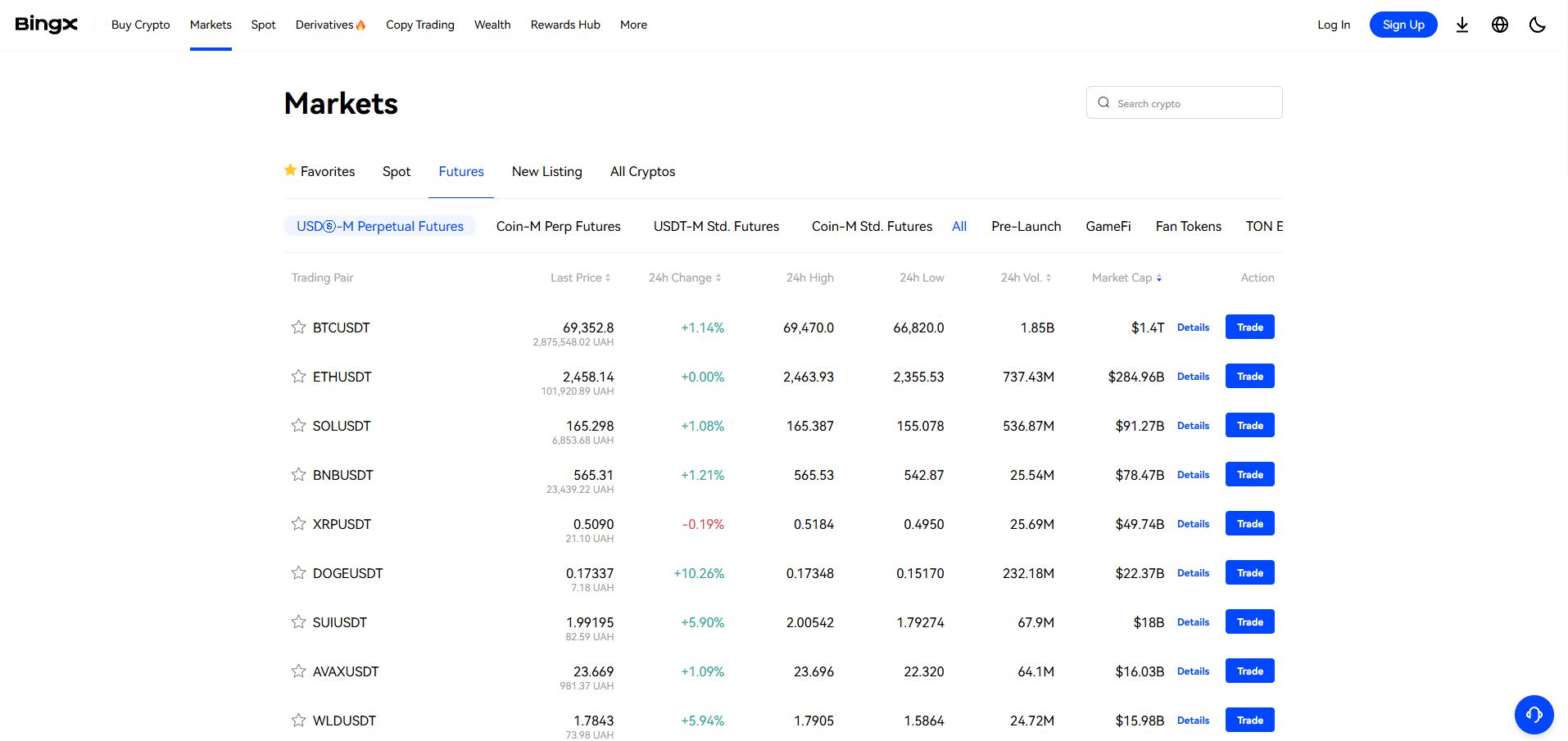Open Details link for XRPUSDT

click(1193, 523)
